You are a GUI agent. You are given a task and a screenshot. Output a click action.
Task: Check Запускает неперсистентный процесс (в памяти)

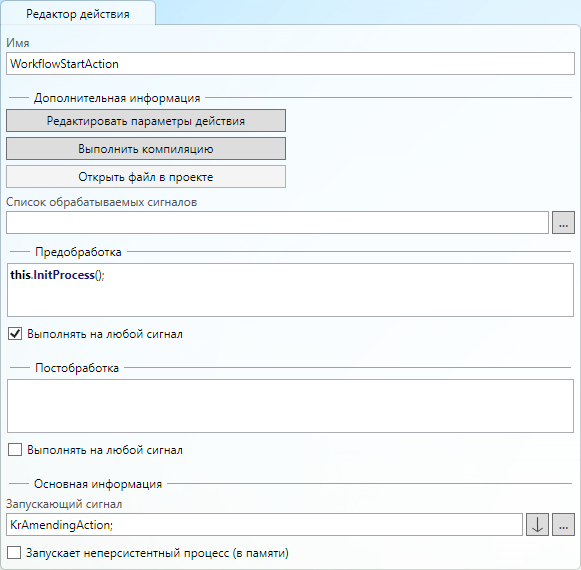pyautogui.click(x=14, y=553)
